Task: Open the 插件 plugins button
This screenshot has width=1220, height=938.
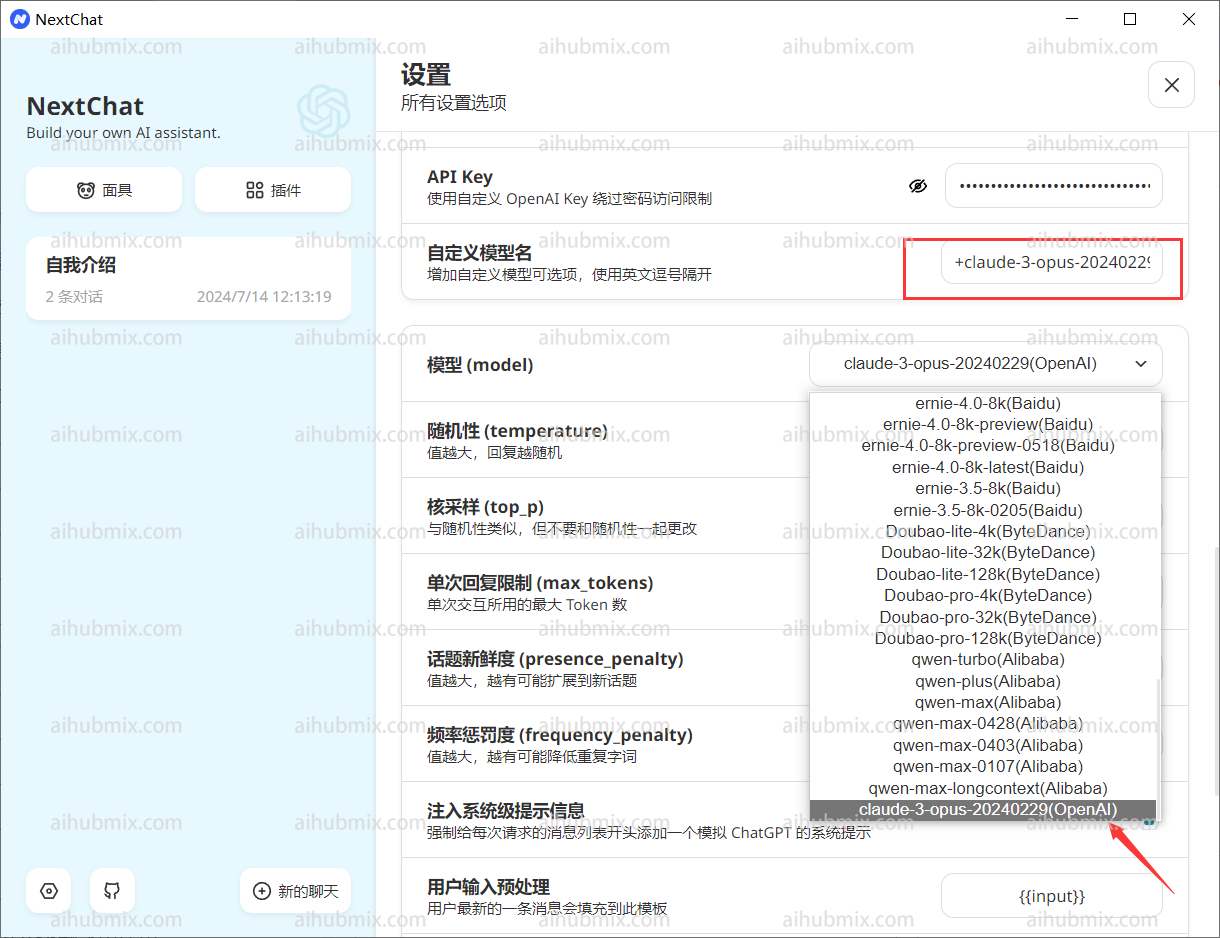Action: 273,190
